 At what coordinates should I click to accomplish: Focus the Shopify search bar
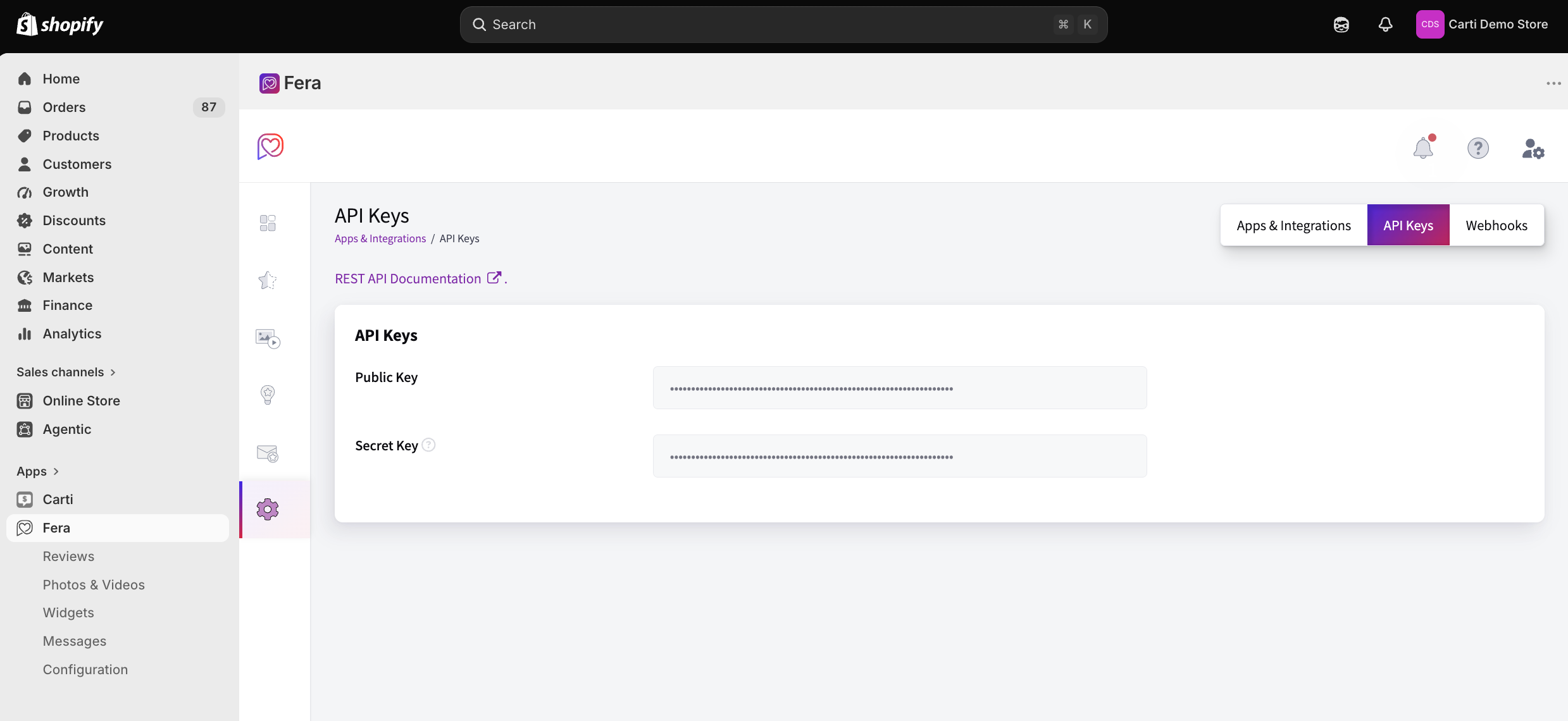pyautogui.click(x=783, y=25)
